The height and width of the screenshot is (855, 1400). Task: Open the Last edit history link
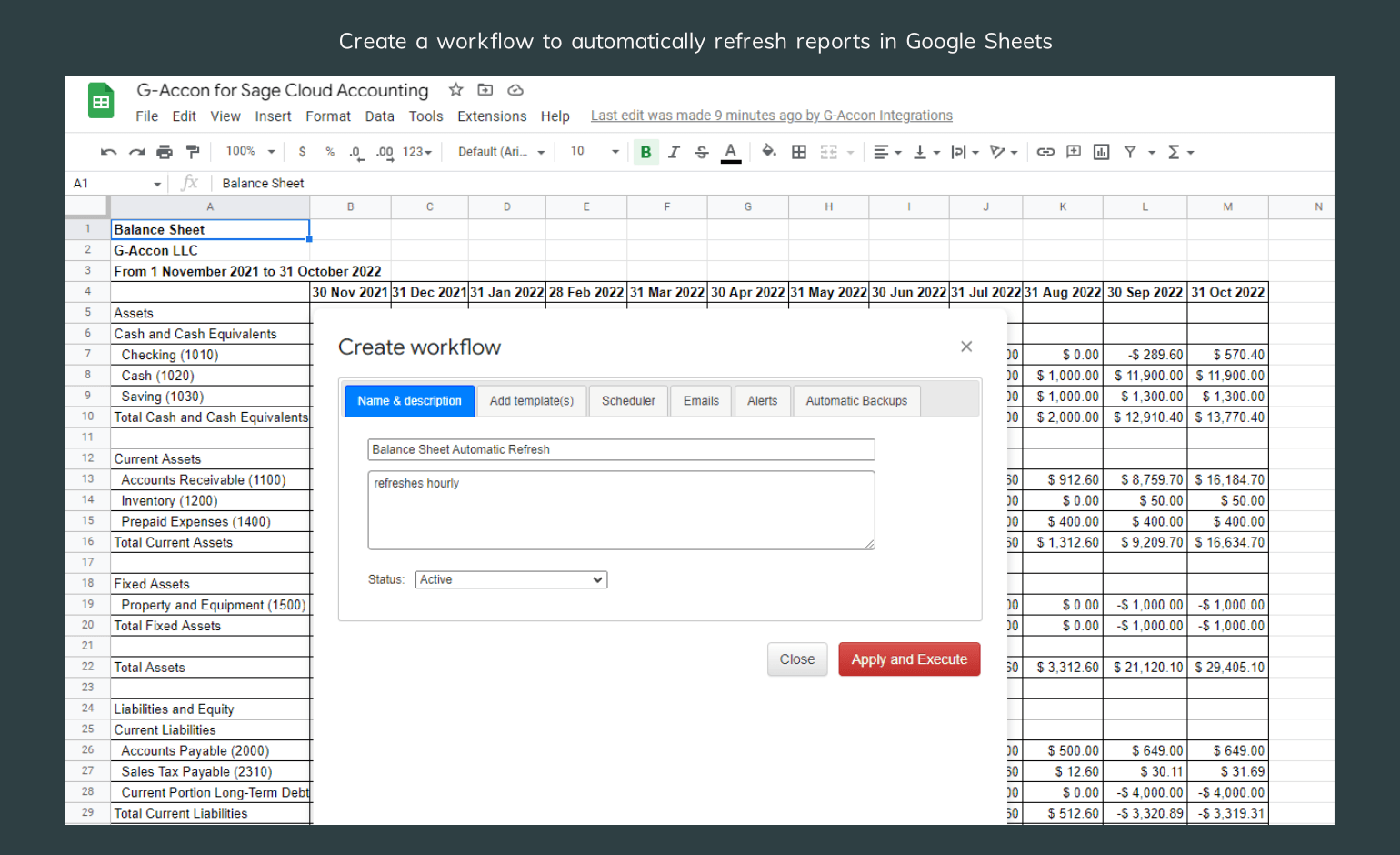point(771,116)
